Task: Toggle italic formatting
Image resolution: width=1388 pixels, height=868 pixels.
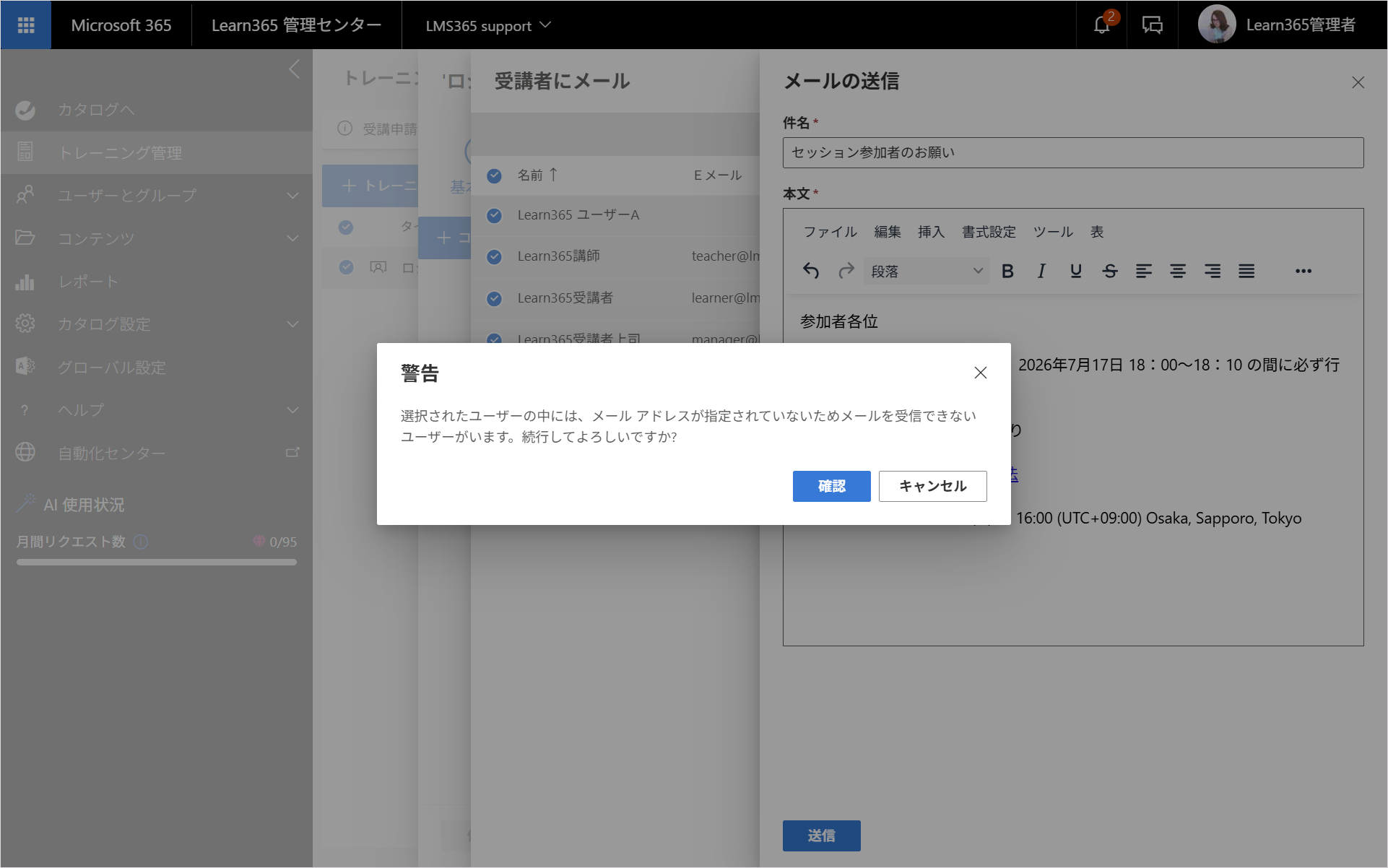Action: point(1041,271)
